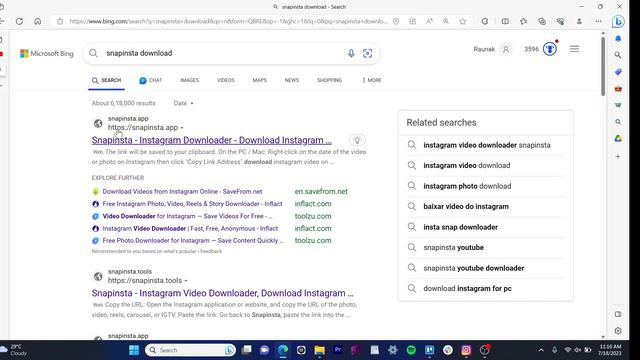Switch to the Chat tab
The image size is (640, 360).
click(x=151, y=80)
